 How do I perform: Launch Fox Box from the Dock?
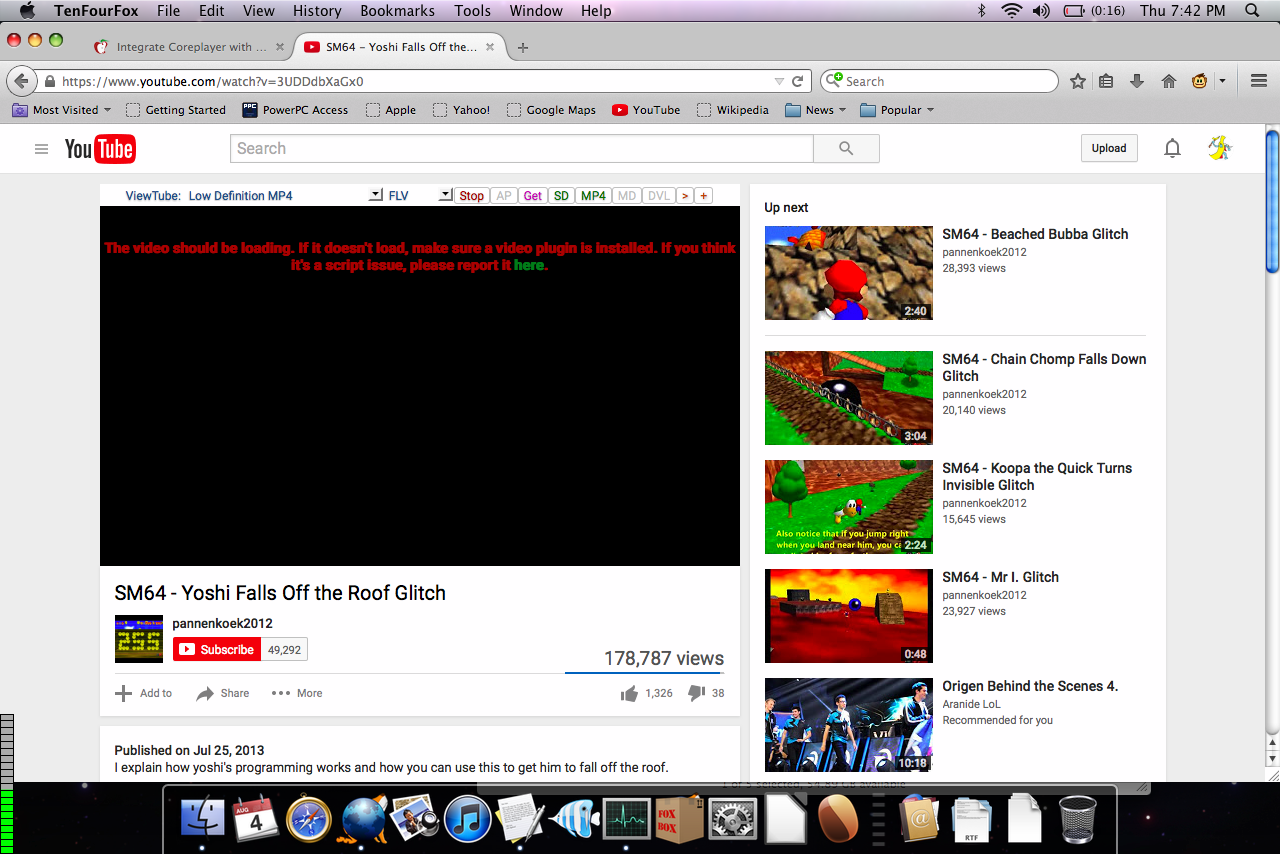point(680,819)
